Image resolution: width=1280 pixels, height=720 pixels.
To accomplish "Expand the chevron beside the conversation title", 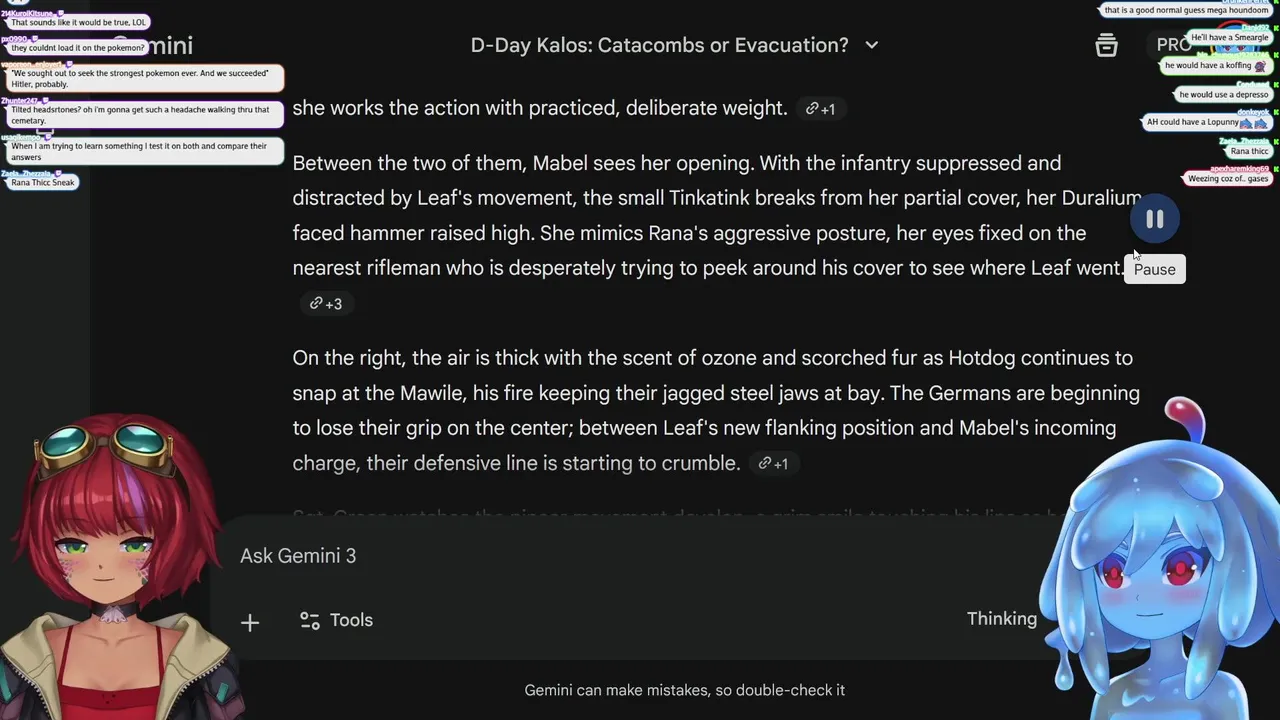I will pyautogui.click(x=872, y=45).
